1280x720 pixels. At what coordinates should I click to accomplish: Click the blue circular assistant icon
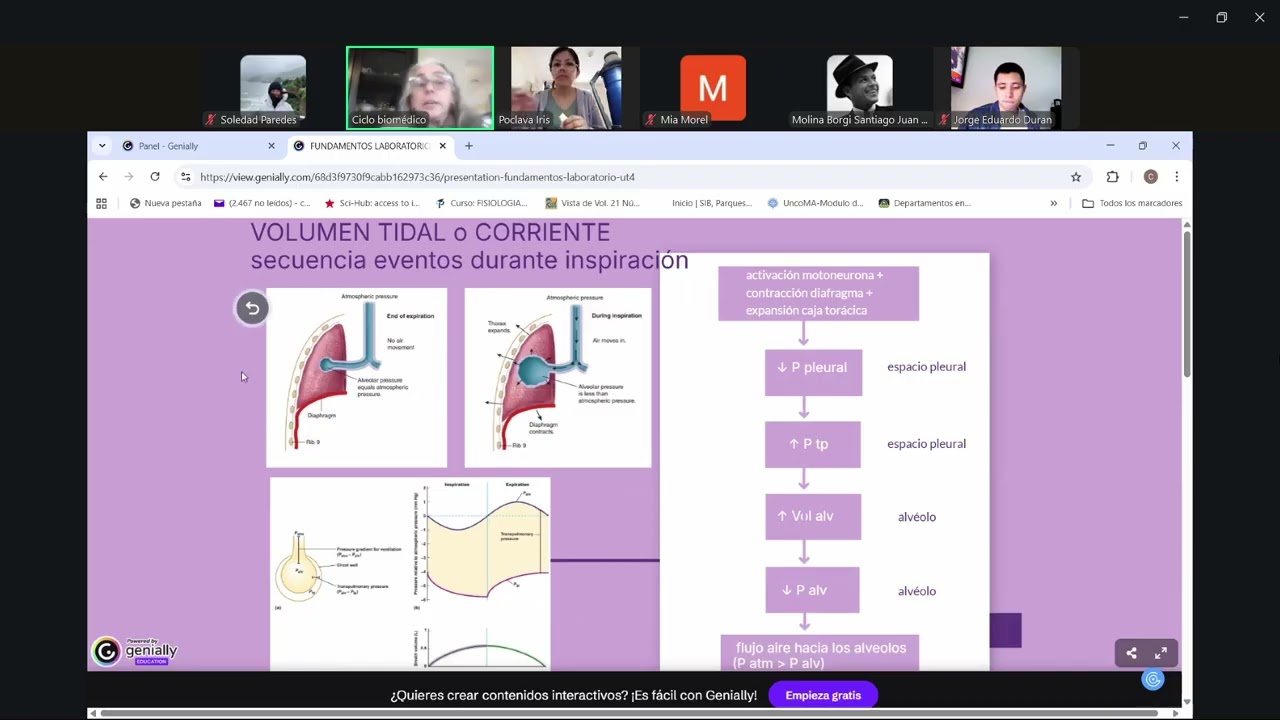(x=1153, y=680)
